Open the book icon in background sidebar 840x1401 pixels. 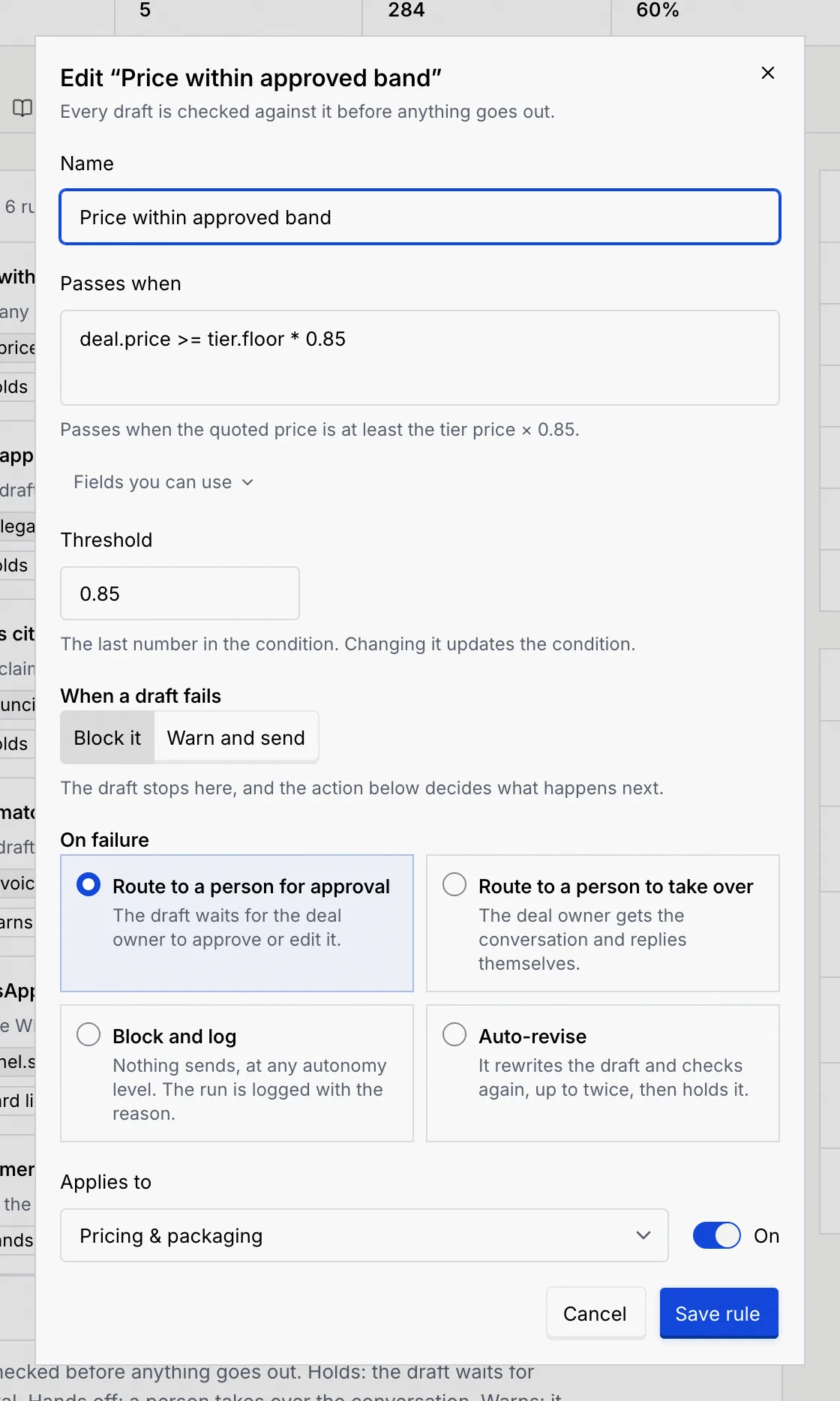click(22, 108)
